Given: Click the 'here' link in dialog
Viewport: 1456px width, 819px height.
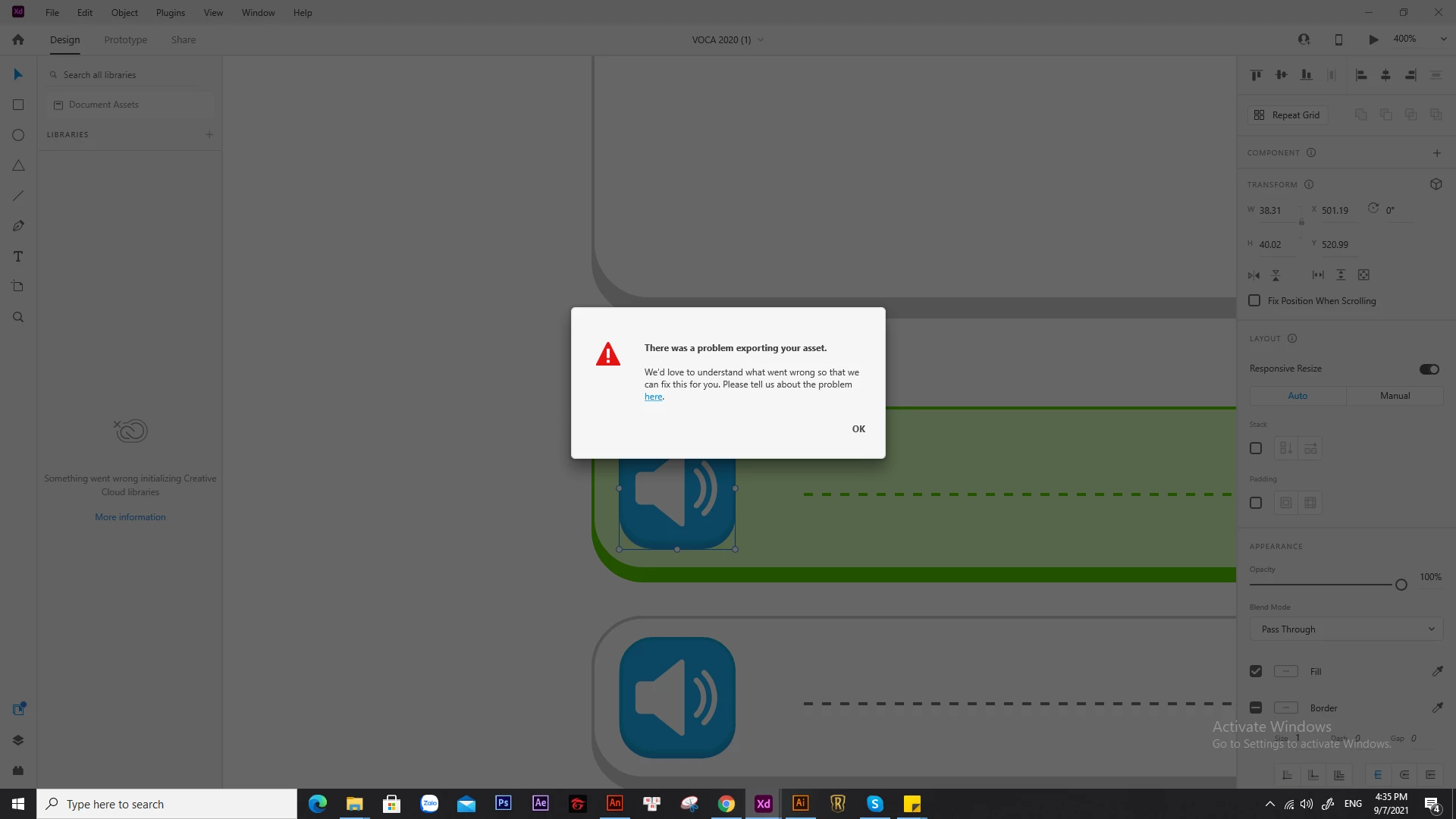Looking at the screenshot, I should pyautogui.click(x=653, y=397).
